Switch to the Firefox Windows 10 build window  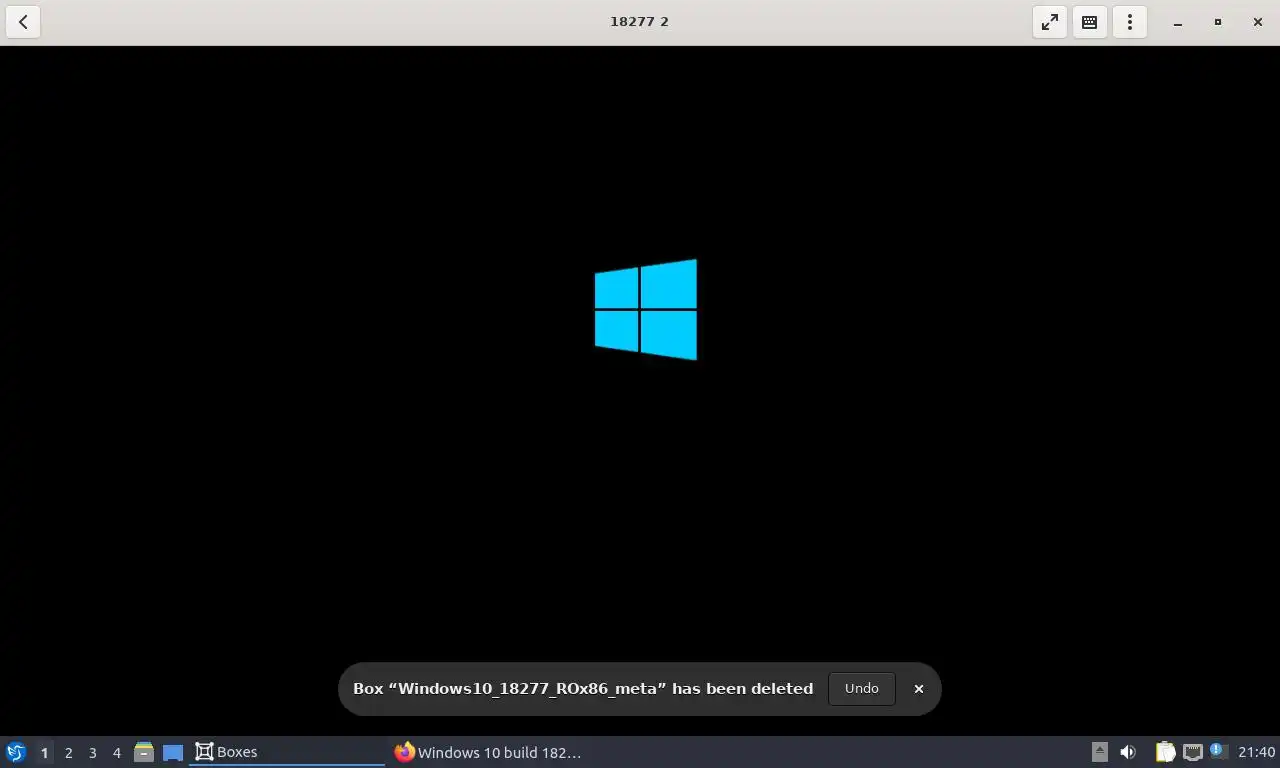tap(488, 752)
